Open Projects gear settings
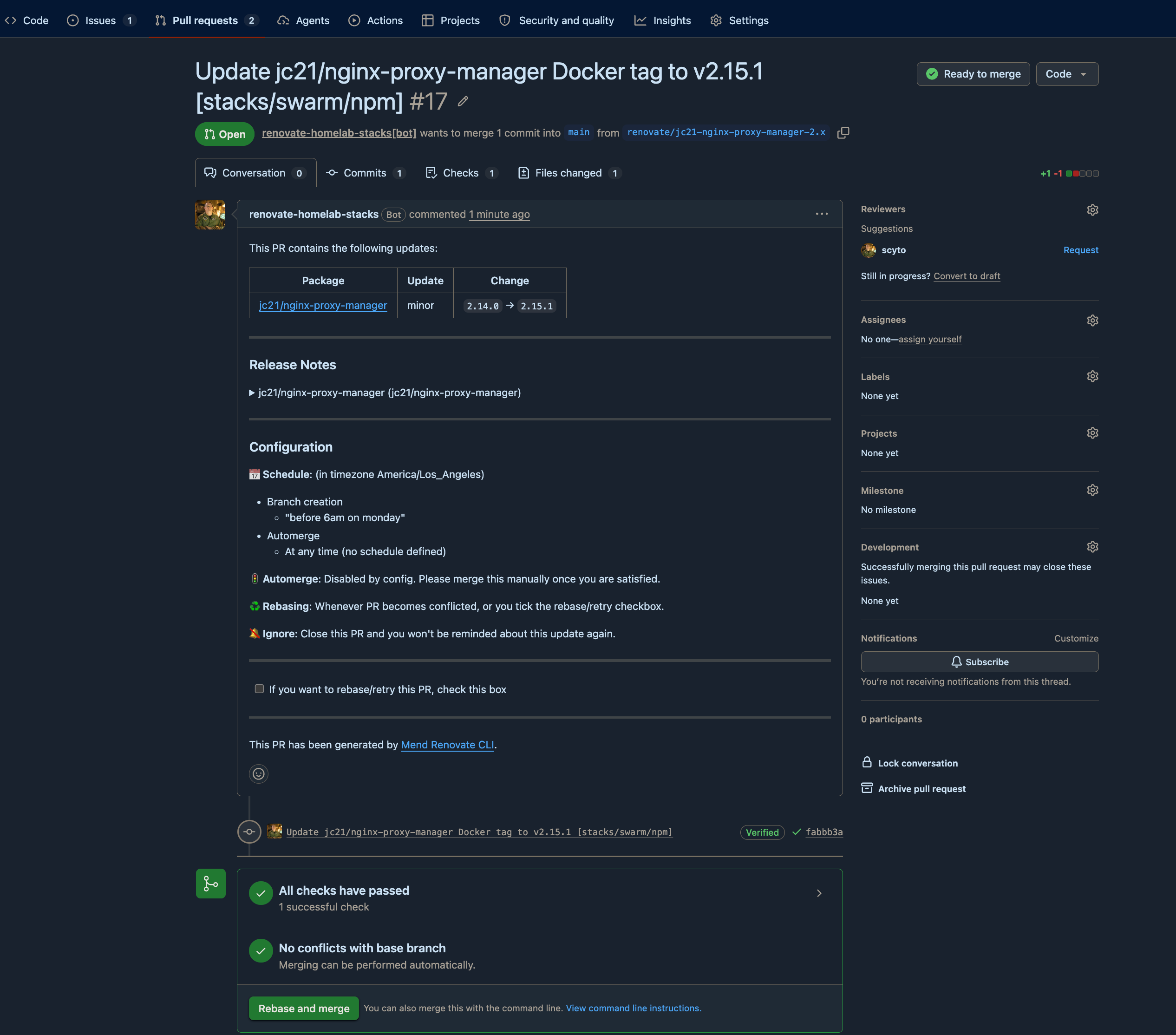Viewport: 1176px width, 1035px height. (1092, 433)
